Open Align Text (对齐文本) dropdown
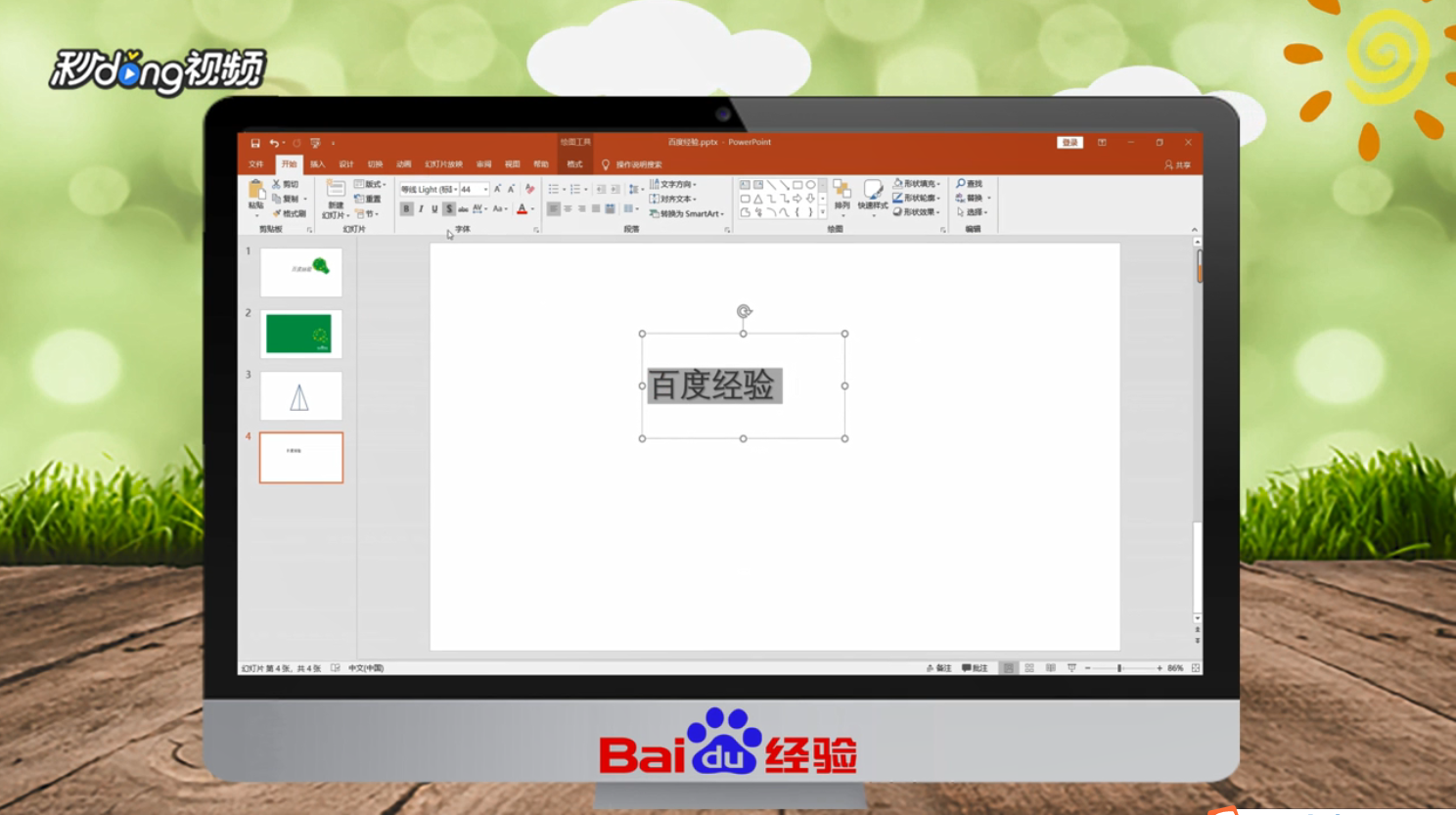This screenshot has height=815, width=1456. (673, 199)
